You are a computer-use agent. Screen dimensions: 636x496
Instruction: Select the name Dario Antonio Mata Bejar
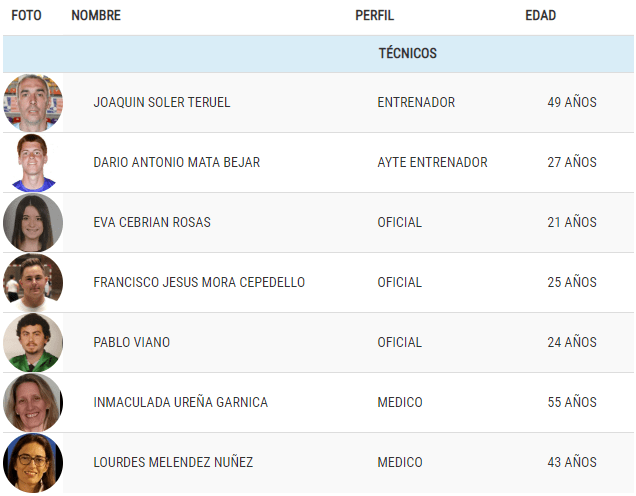coord(176,162)
